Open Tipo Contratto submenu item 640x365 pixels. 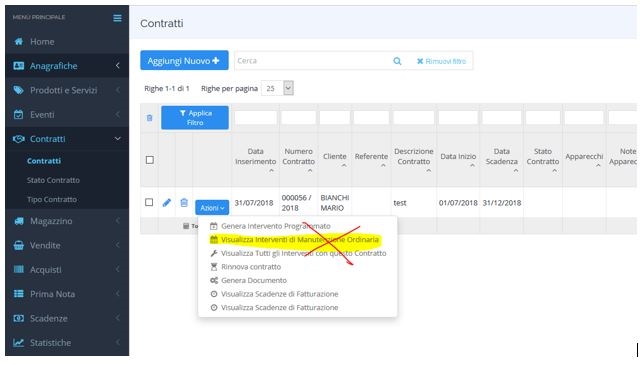(51, 199)
